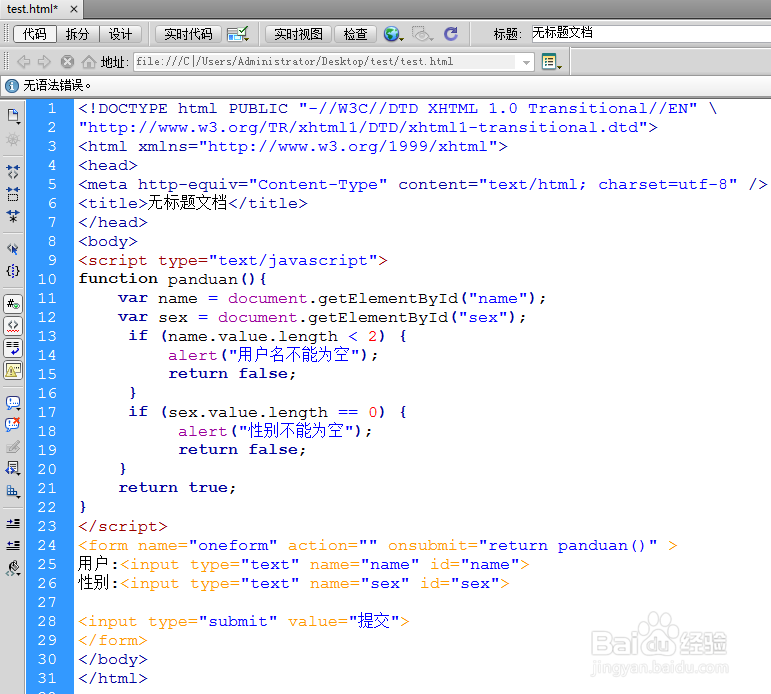Click the '</script>' closing tag line
The width and height of the screenshot is (771, 694).
[x=123, y=526]
